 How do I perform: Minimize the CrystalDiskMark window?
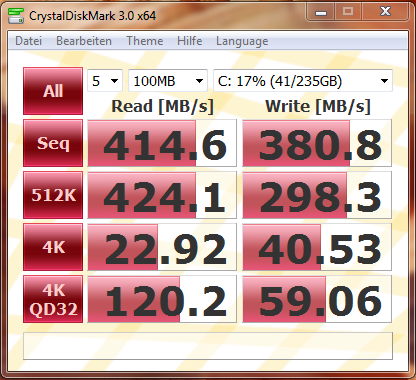point(321,12)
